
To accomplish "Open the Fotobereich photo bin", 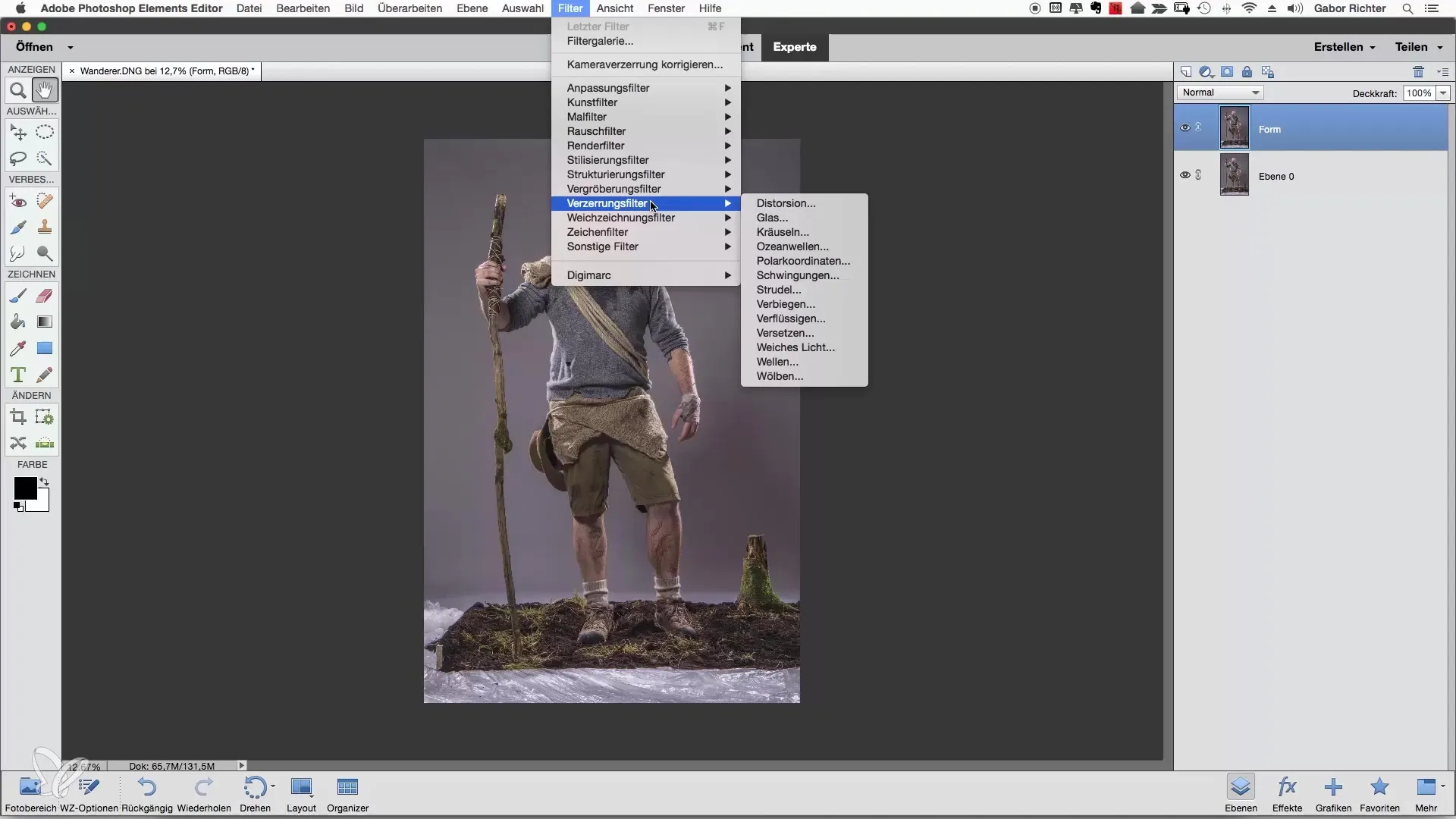I will (31, 795).
